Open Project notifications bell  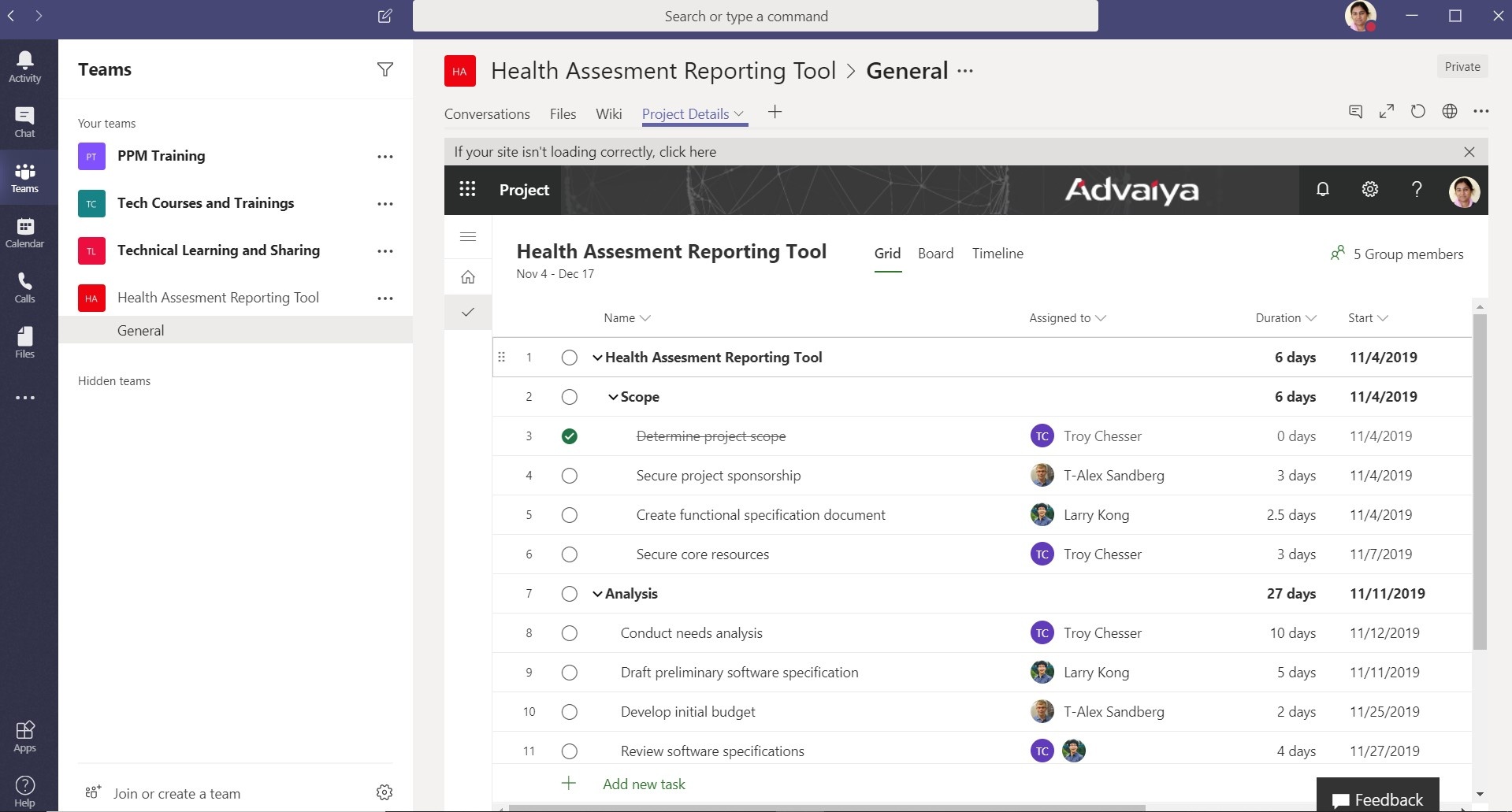pyautogui.click(x=1323, y=189)
